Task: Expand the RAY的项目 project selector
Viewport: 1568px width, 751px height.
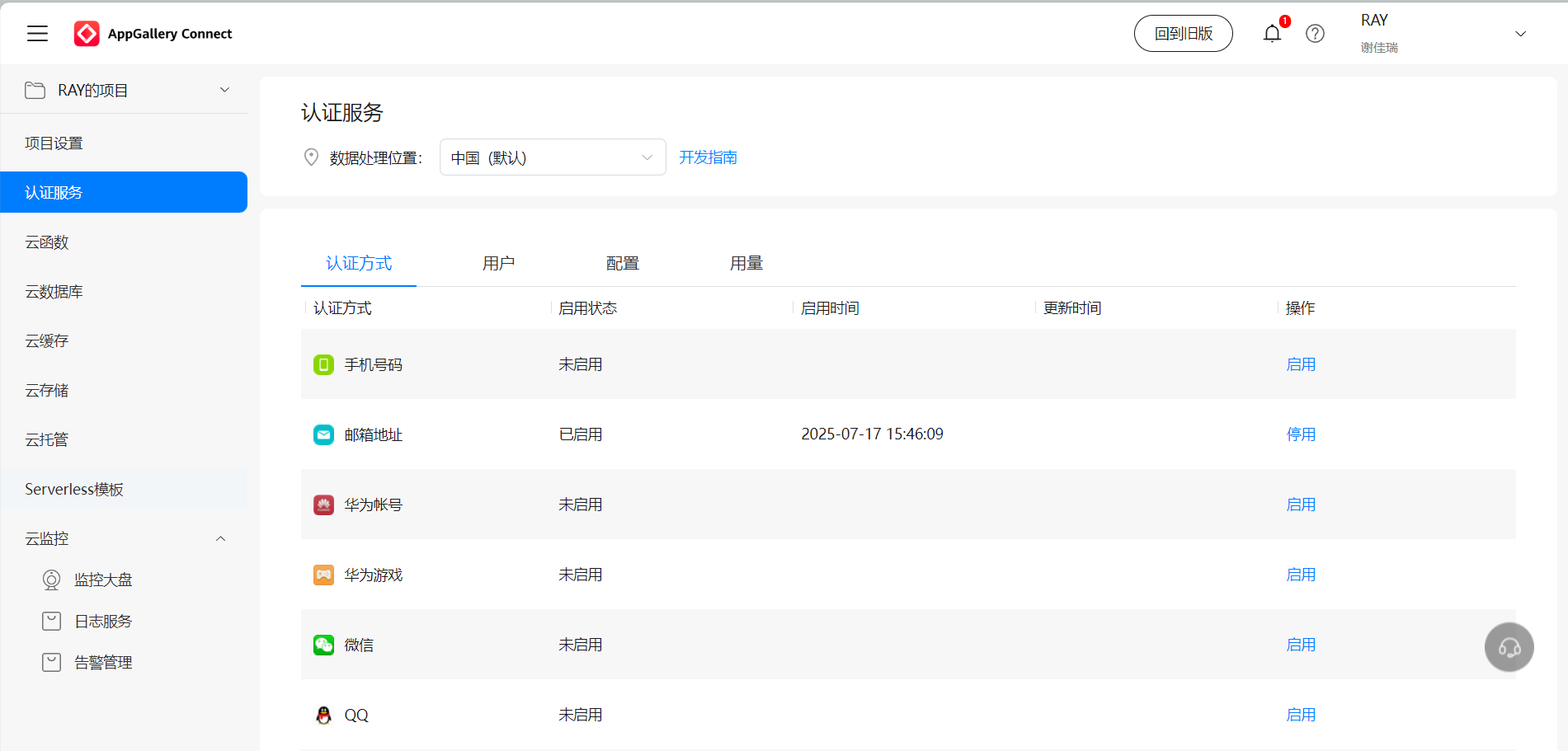Action: point(224,90)
